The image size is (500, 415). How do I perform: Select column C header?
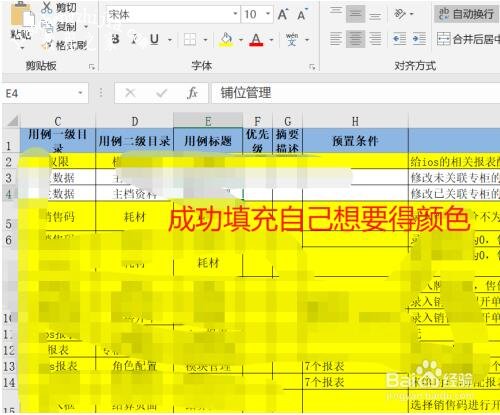pos(58,121)
